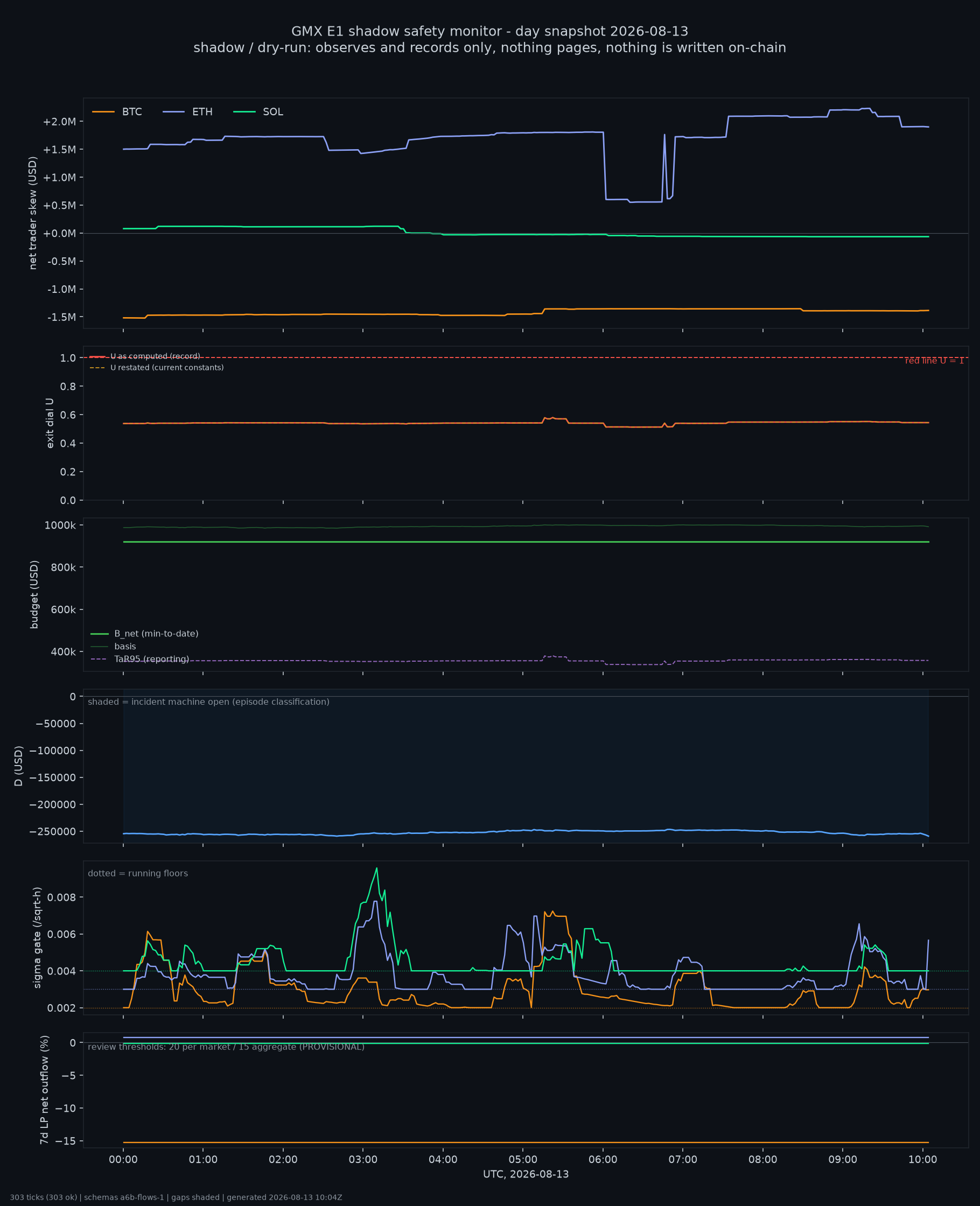Screen dimensions: 980x1206
Task: Click the dashed purple TaR95 legend sample
Action: (x=100, y=659)
